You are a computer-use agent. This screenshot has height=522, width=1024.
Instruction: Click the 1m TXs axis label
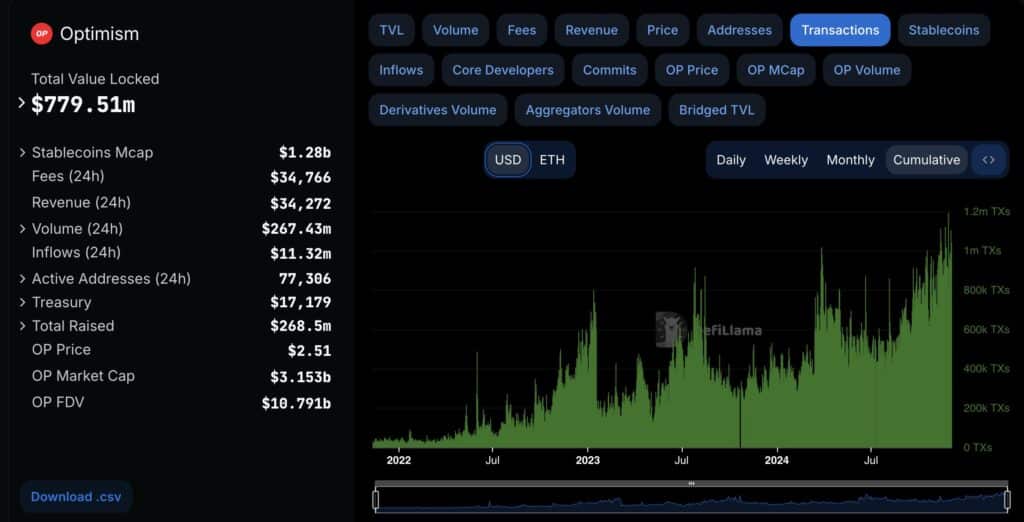click(982, 251)
